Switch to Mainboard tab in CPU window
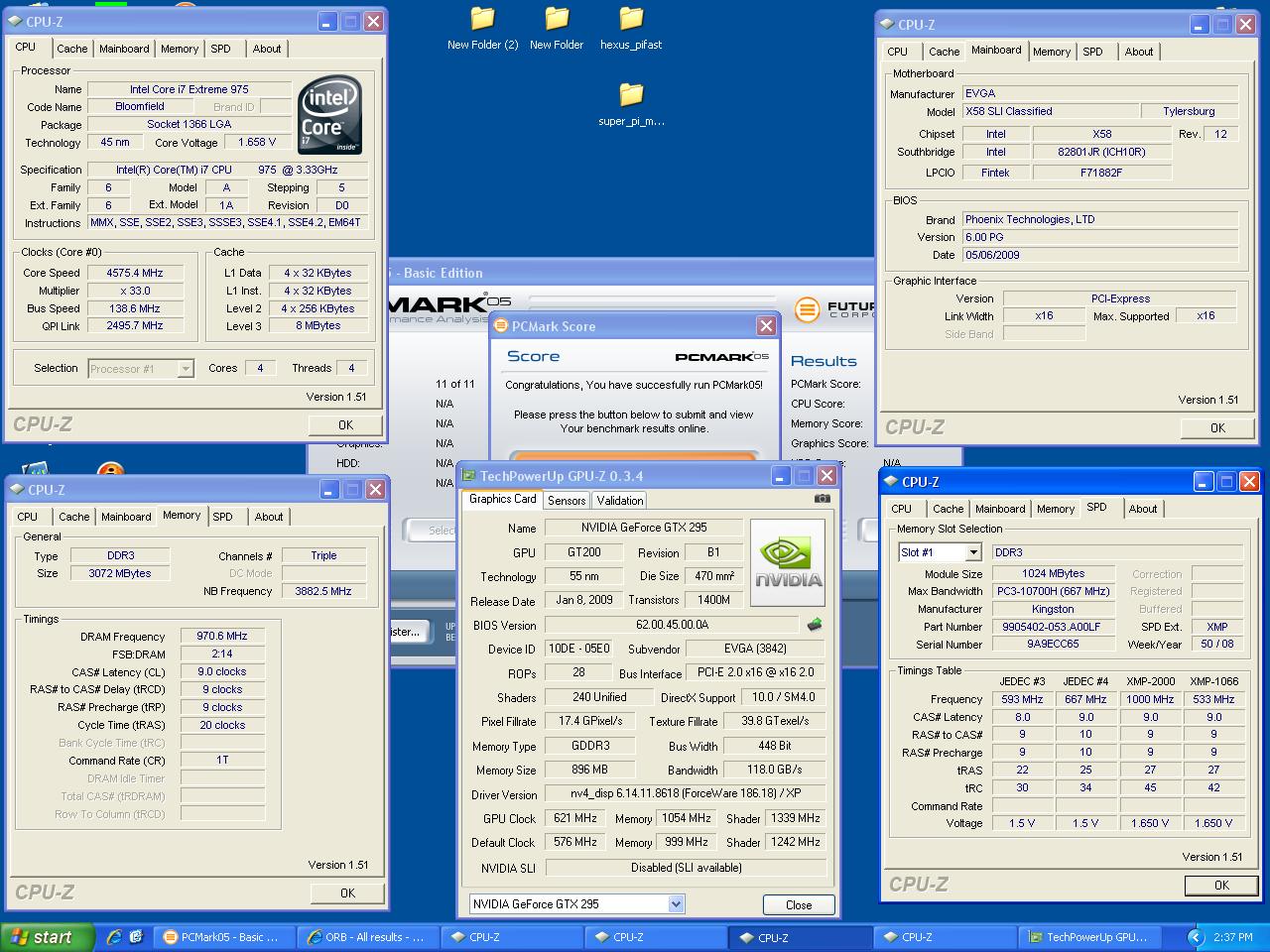Screen dimensions: 1270x952 tap(124, 49)
